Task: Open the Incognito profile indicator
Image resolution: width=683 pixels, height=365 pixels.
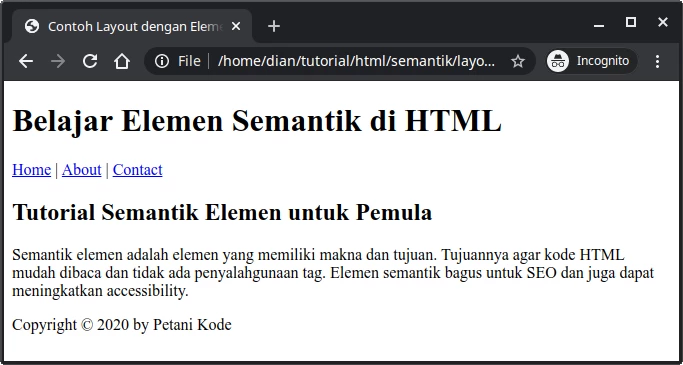Action: 592,61
